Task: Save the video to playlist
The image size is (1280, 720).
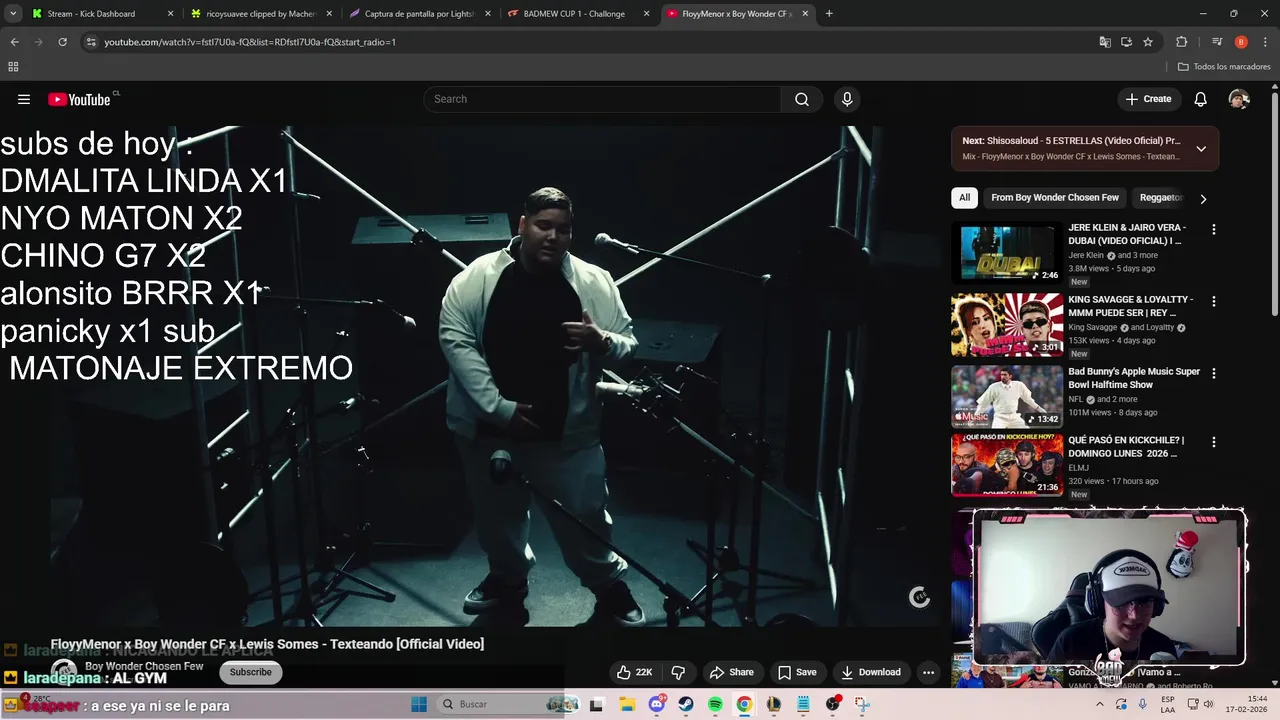Action: [x=797, y=672]
